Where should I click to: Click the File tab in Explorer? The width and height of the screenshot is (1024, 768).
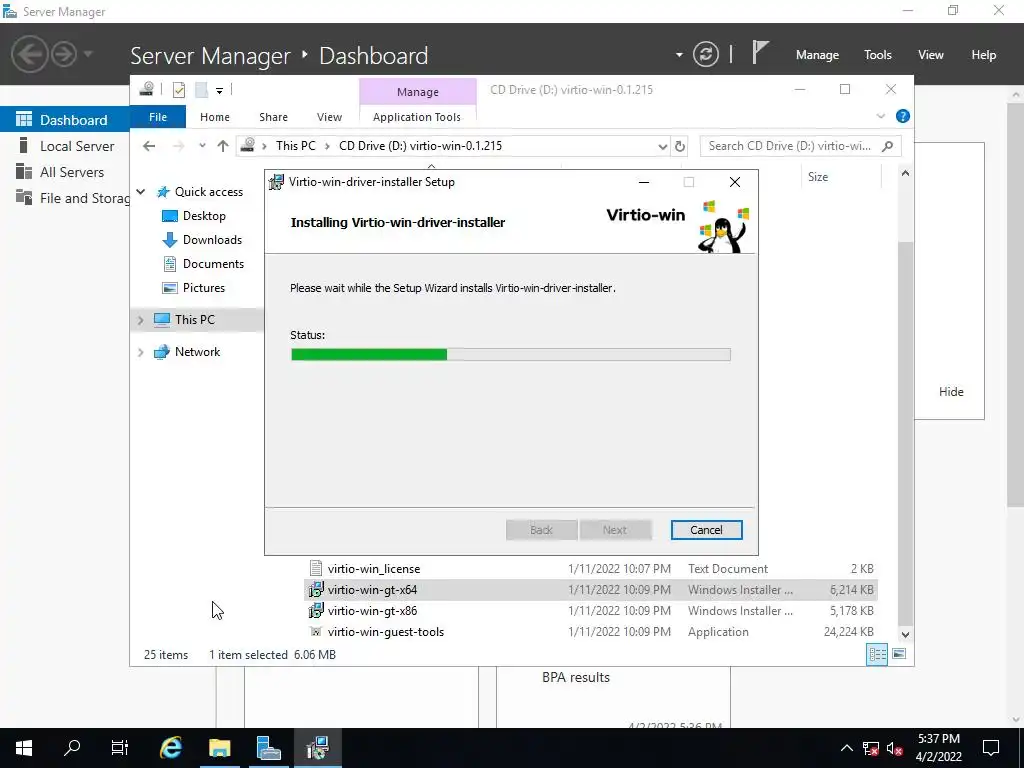pyautogui.click(x=158, y=117)
